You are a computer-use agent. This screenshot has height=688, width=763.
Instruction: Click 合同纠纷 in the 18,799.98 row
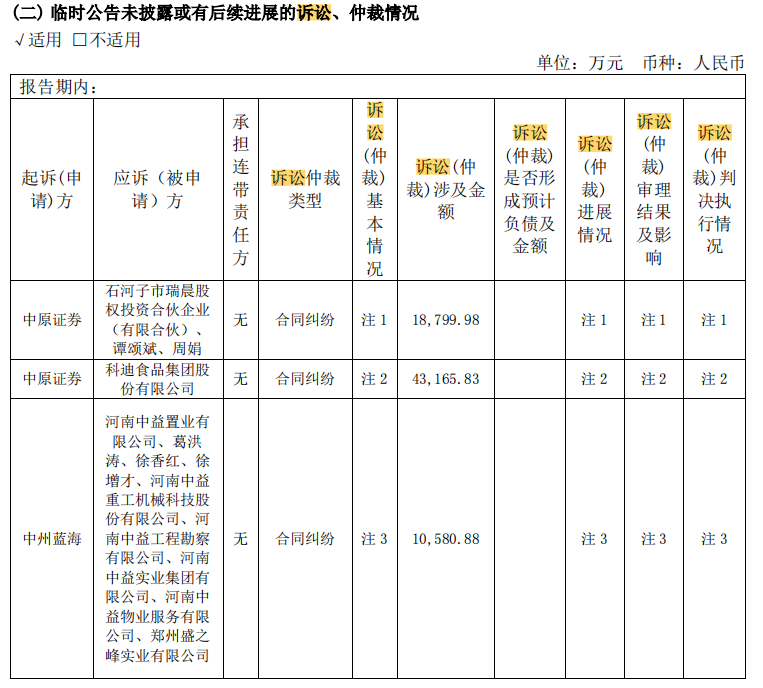(x=305, y=320)
